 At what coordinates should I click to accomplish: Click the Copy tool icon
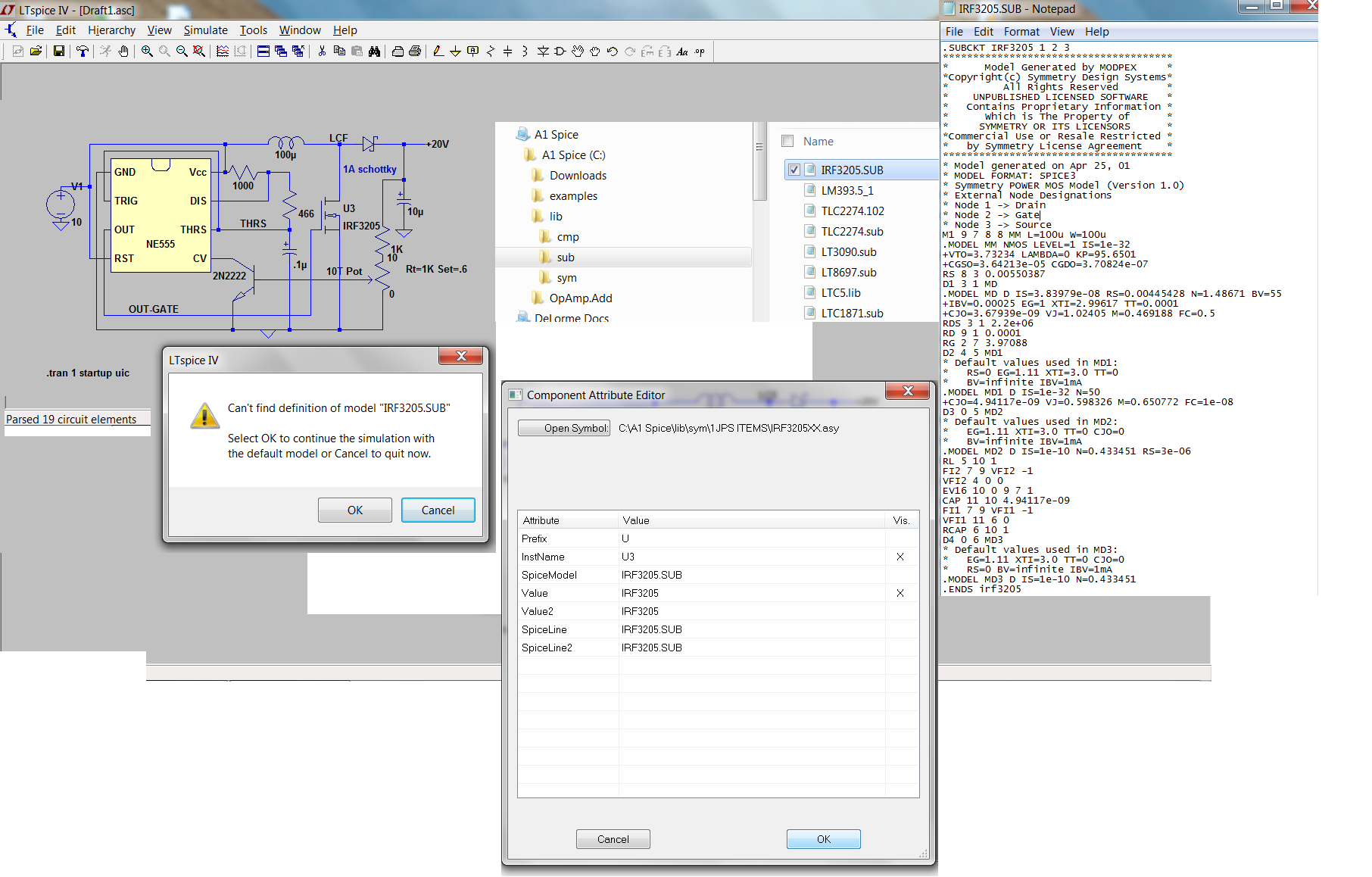[x=339, y=51]
